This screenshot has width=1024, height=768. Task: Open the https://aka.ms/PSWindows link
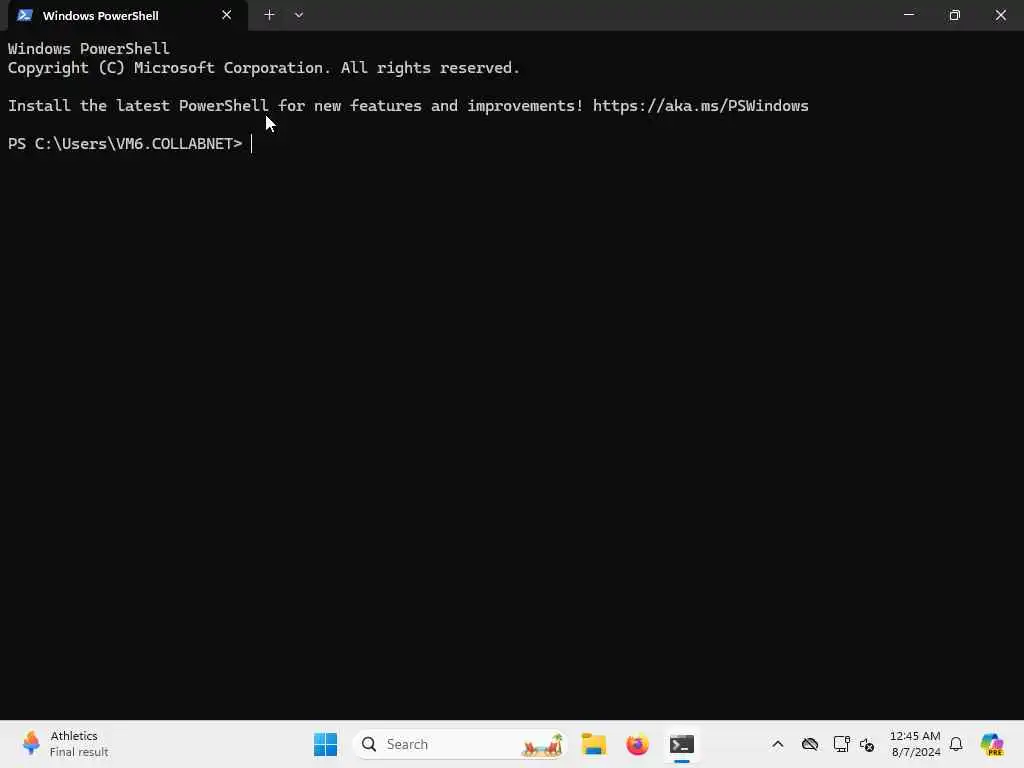tap(701, 106)
